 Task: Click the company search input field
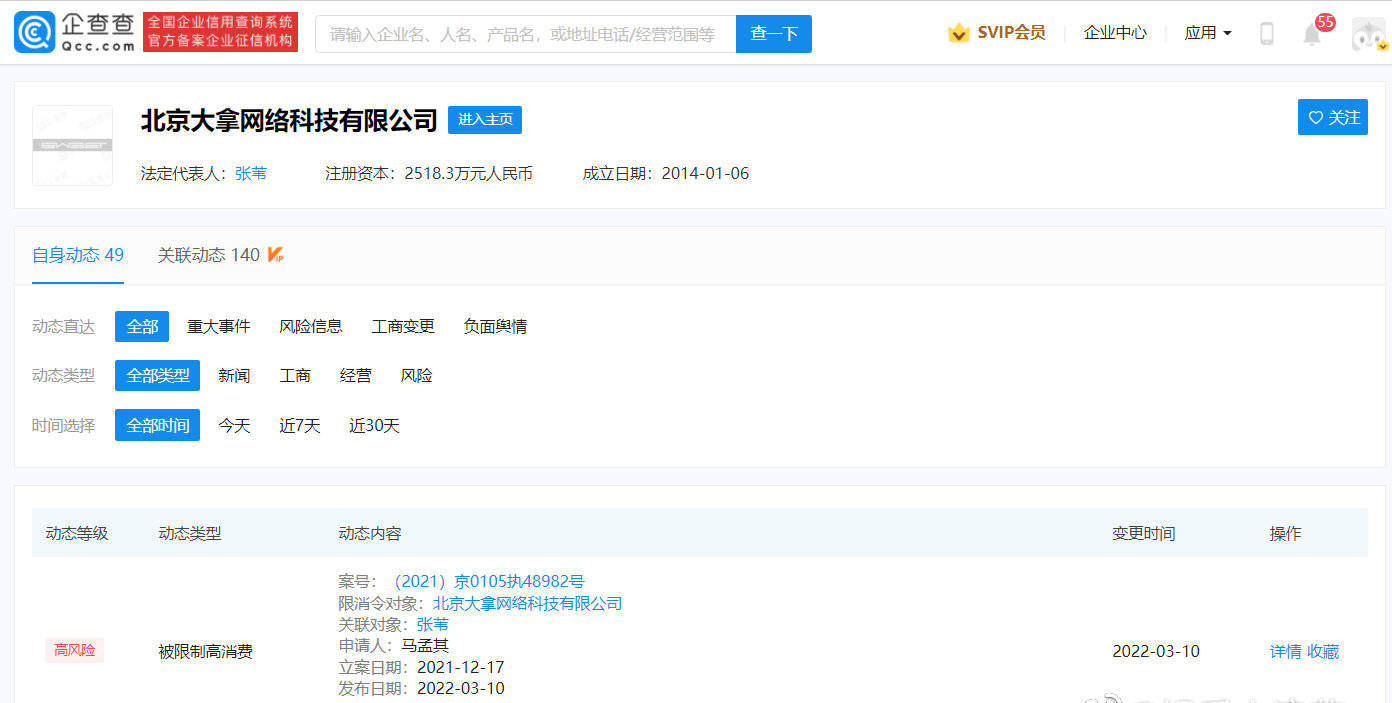[x=525, y=34]
